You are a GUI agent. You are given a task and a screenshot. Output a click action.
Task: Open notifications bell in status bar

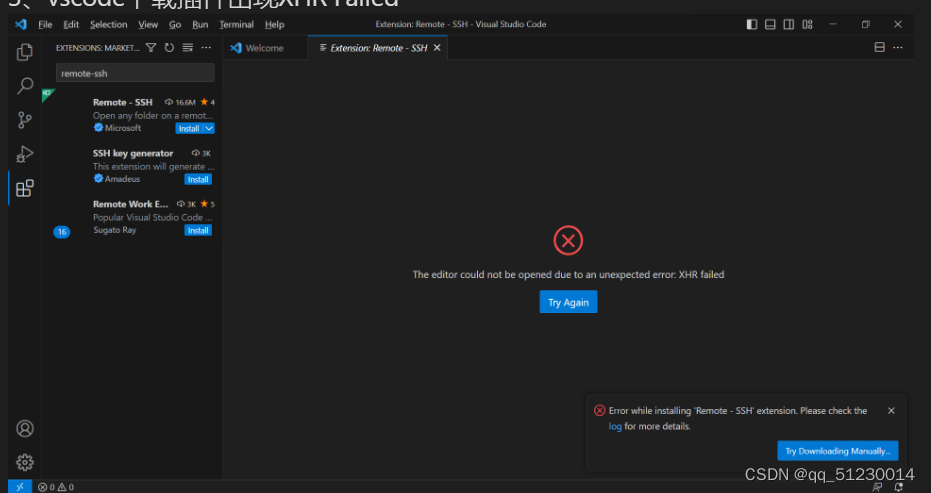coord(898,487)
